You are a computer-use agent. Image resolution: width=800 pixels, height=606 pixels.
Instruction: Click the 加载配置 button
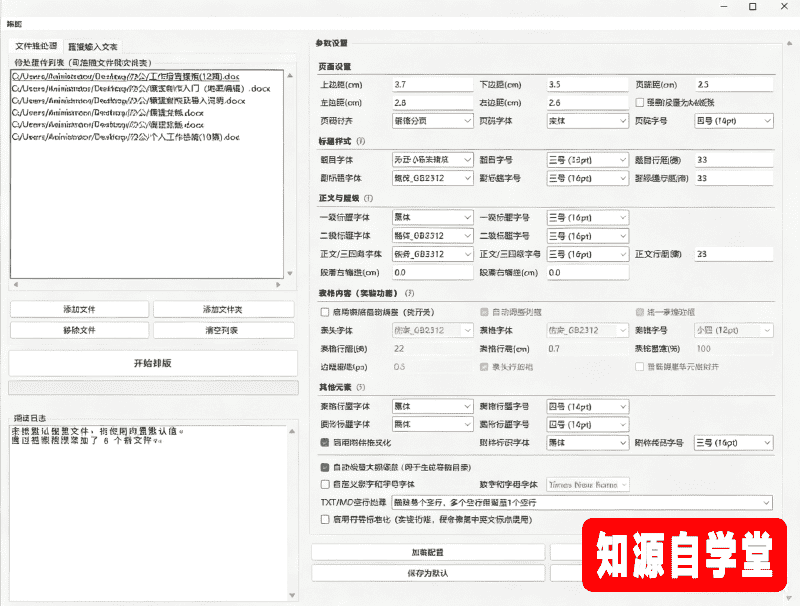coord(428,552)
